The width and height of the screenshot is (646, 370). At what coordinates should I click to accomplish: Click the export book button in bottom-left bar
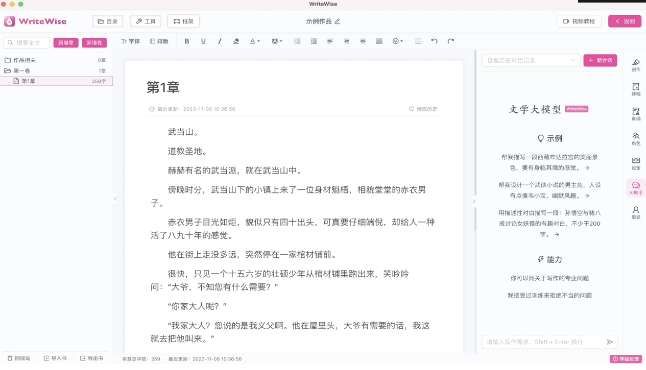click(x=91, y=358)
